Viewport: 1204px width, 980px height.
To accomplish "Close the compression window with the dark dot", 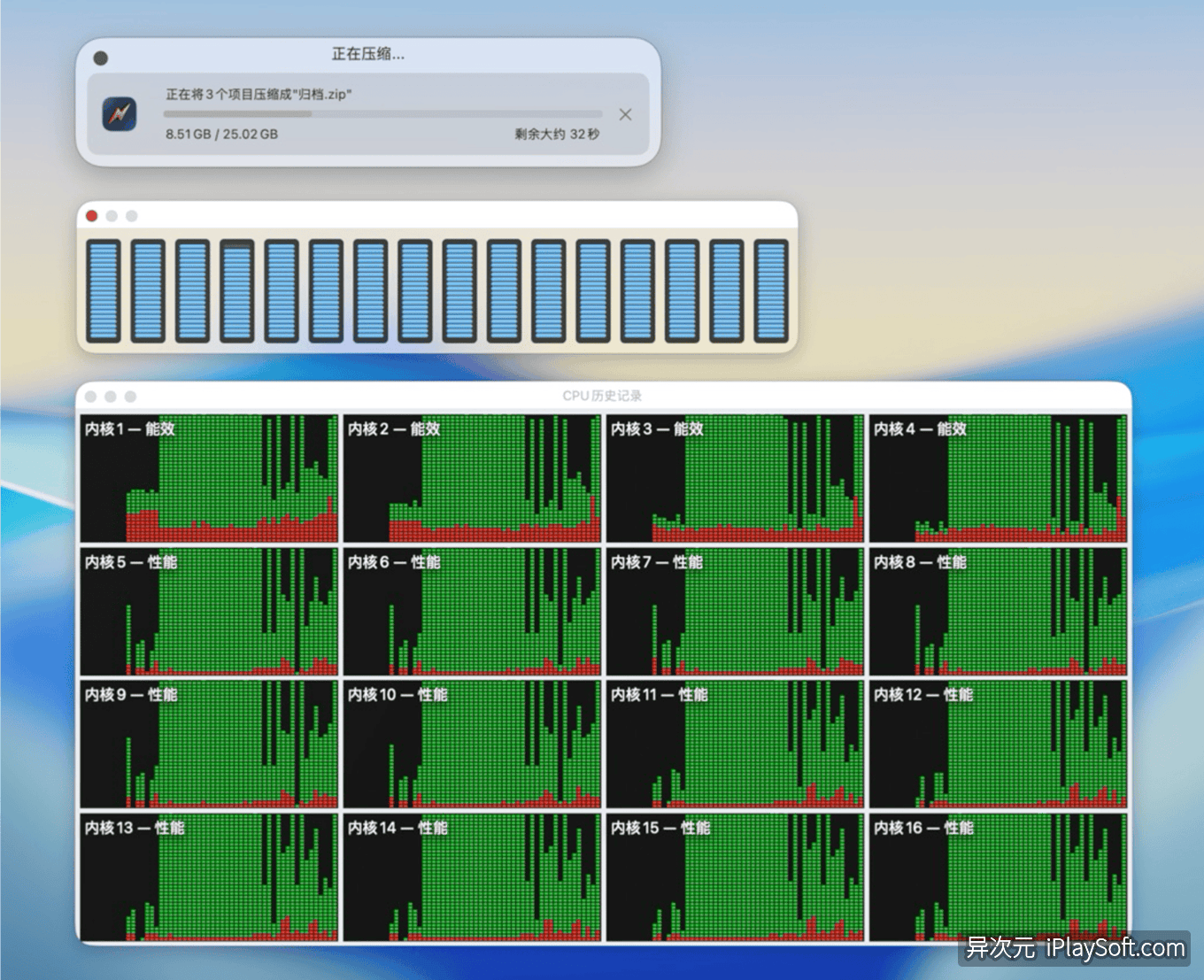I will coord(101,58).
